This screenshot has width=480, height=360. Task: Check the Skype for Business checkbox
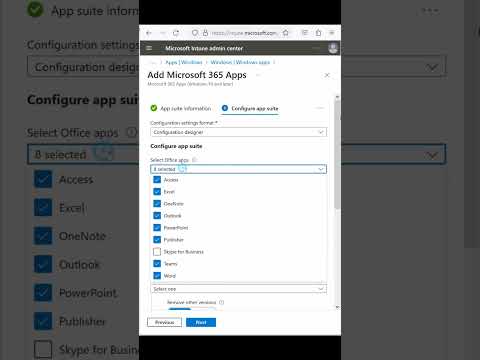point(157,252)
